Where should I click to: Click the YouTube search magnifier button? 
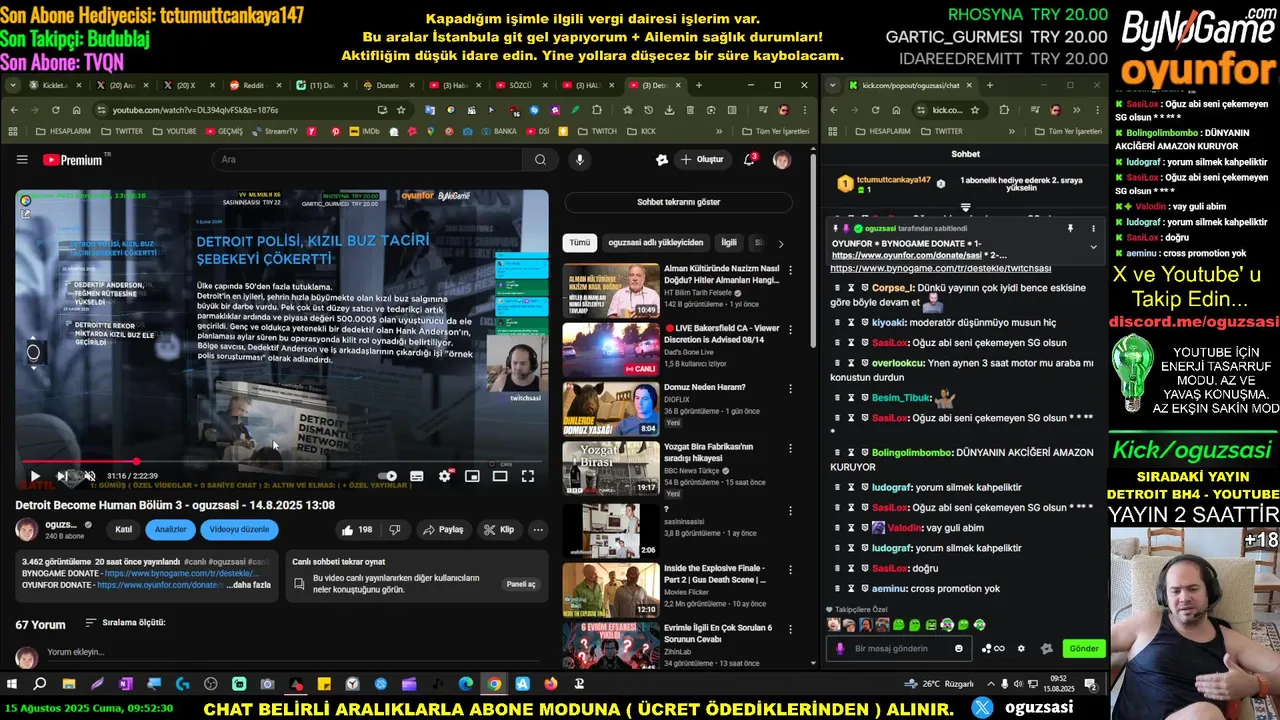[x=540, y=159]
